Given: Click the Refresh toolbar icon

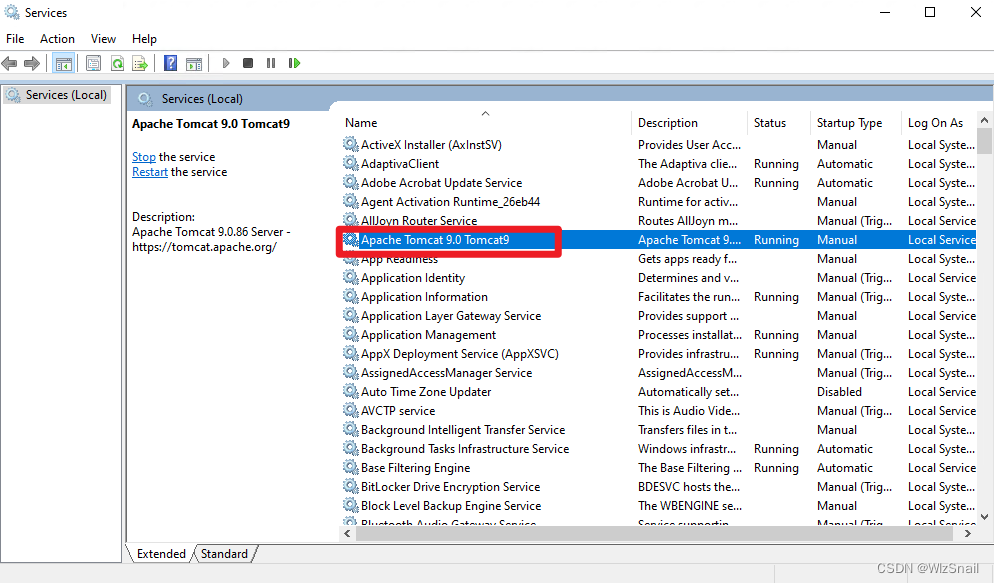Looking at the screenshot, I should pyautogui.click(x=117, y=63).
